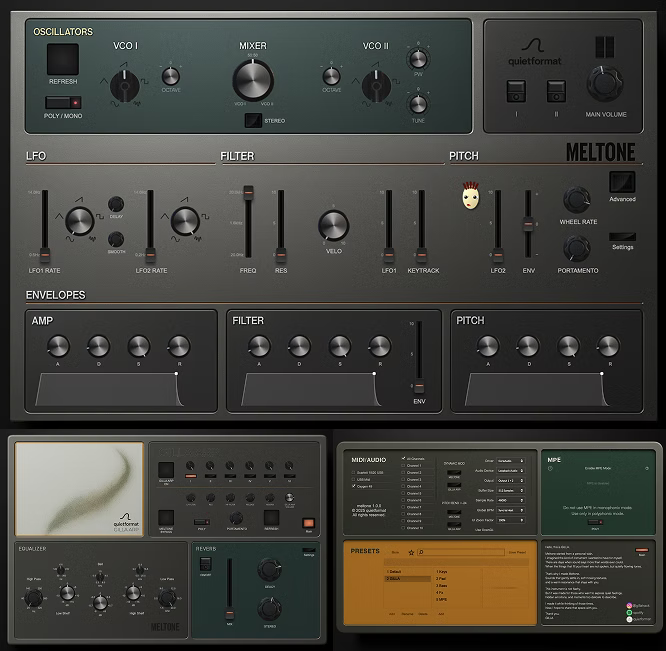Check the USB Midi device checkbox
This screenshot has height=651, width=666.
353,479
